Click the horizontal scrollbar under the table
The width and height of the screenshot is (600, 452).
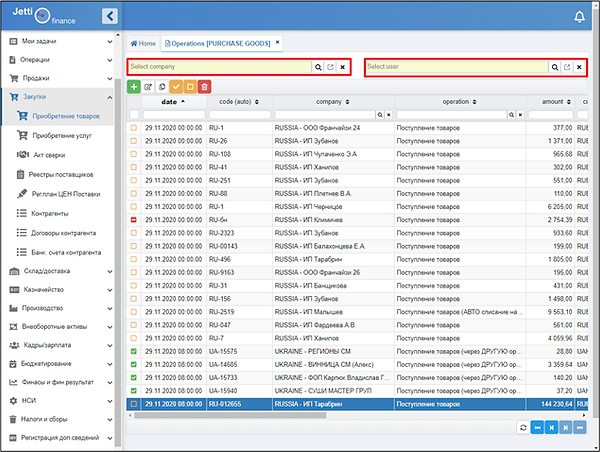pos(230,415)
